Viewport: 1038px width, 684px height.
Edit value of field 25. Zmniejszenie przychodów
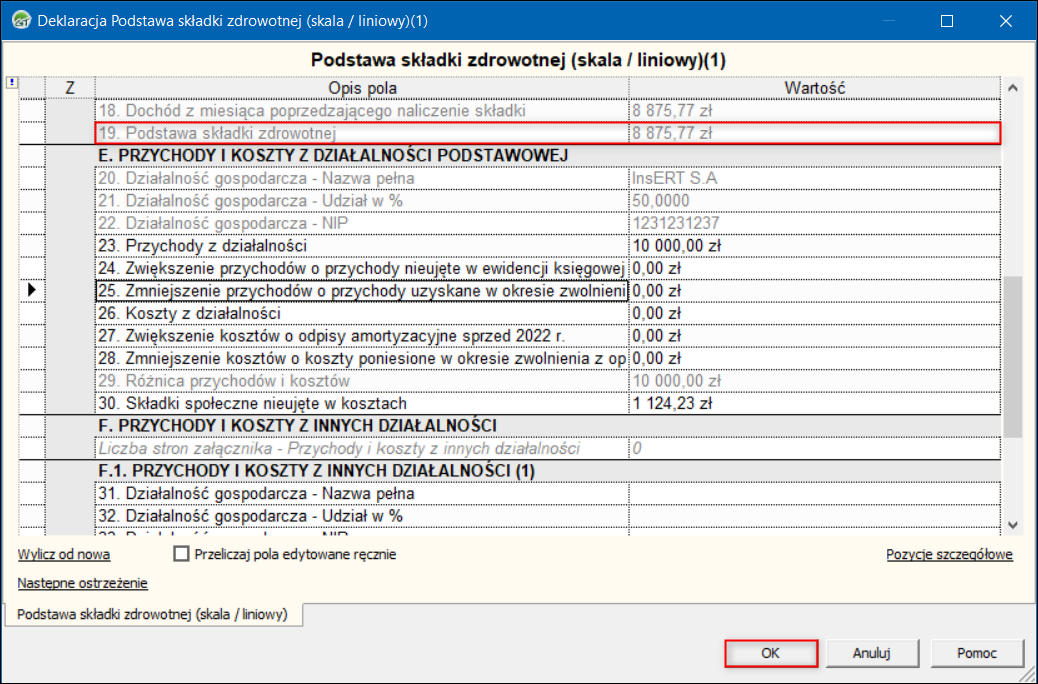(x=815, y=291)
